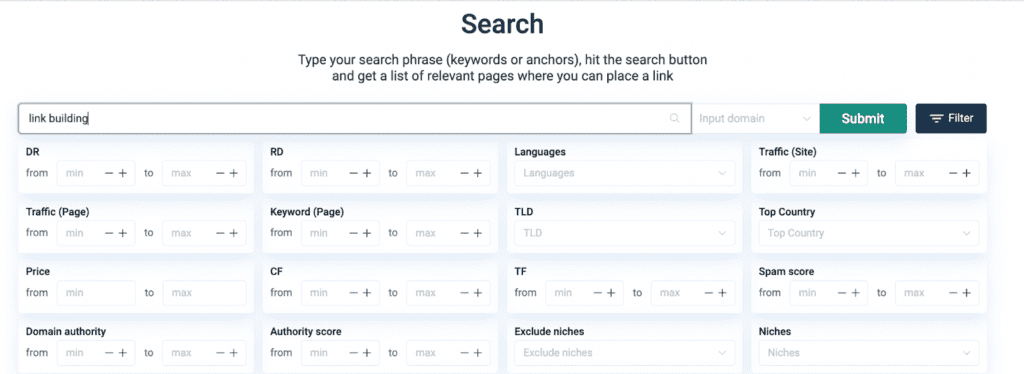The height and width of the screenshot is (374, 1024).
Task: Decrease Traffic (Page) max with minus
Action: [x=220, y=233]
